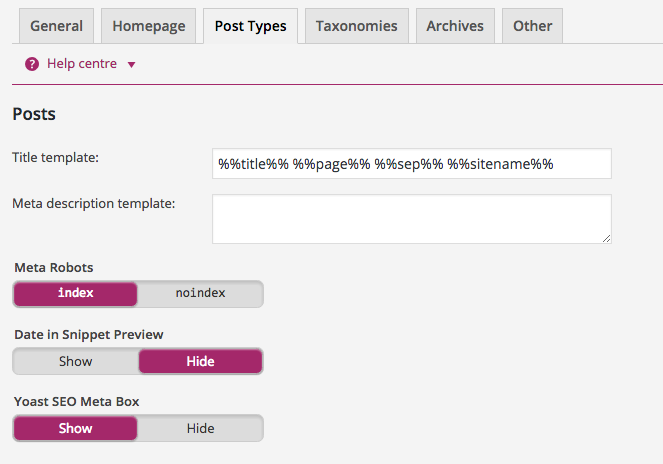Show the Yoast SEO Meta Box
663x464 pixels.
click(76, 428)
